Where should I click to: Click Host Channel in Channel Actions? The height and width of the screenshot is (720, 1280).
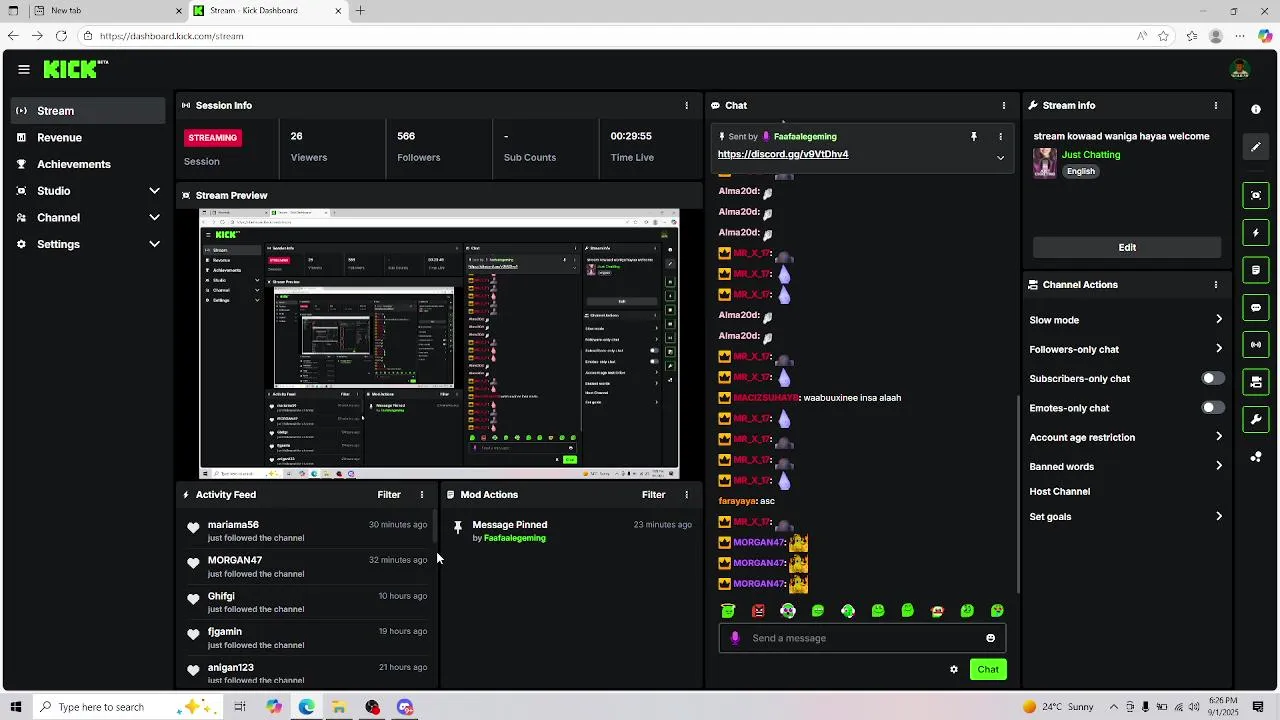click(x=1060, y=492)
